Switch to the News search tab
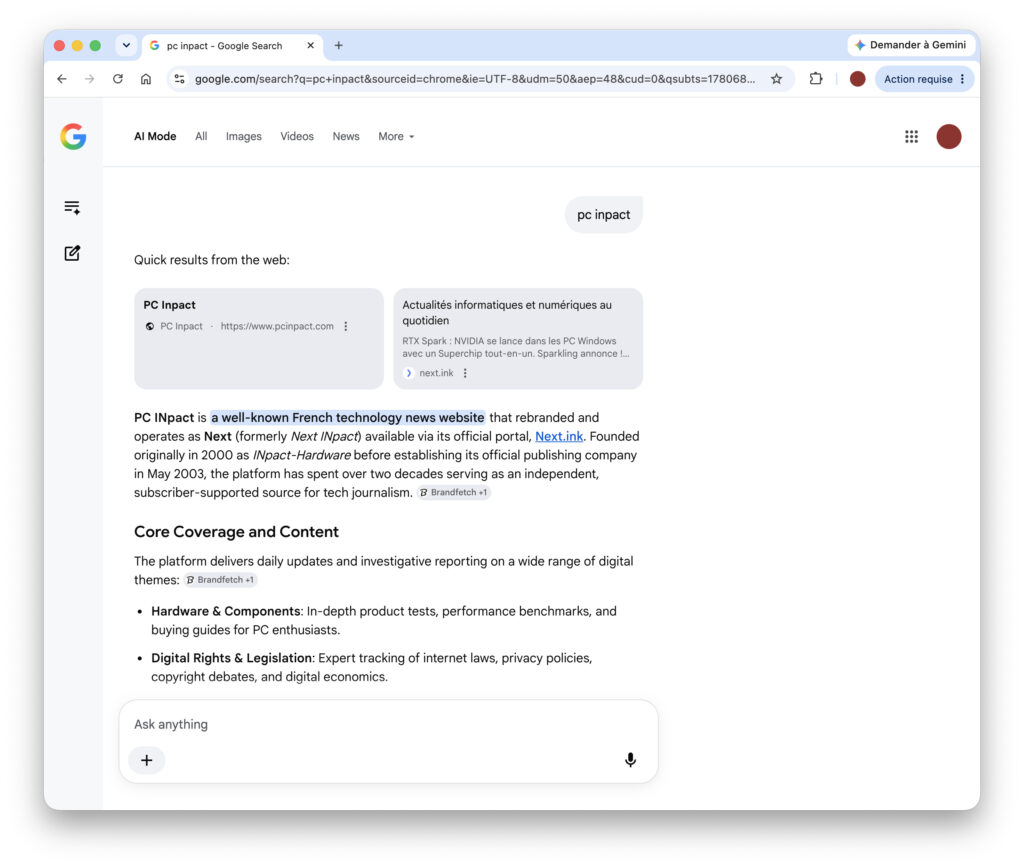This screenshot has width=1024, height=868. click(345, 137)
